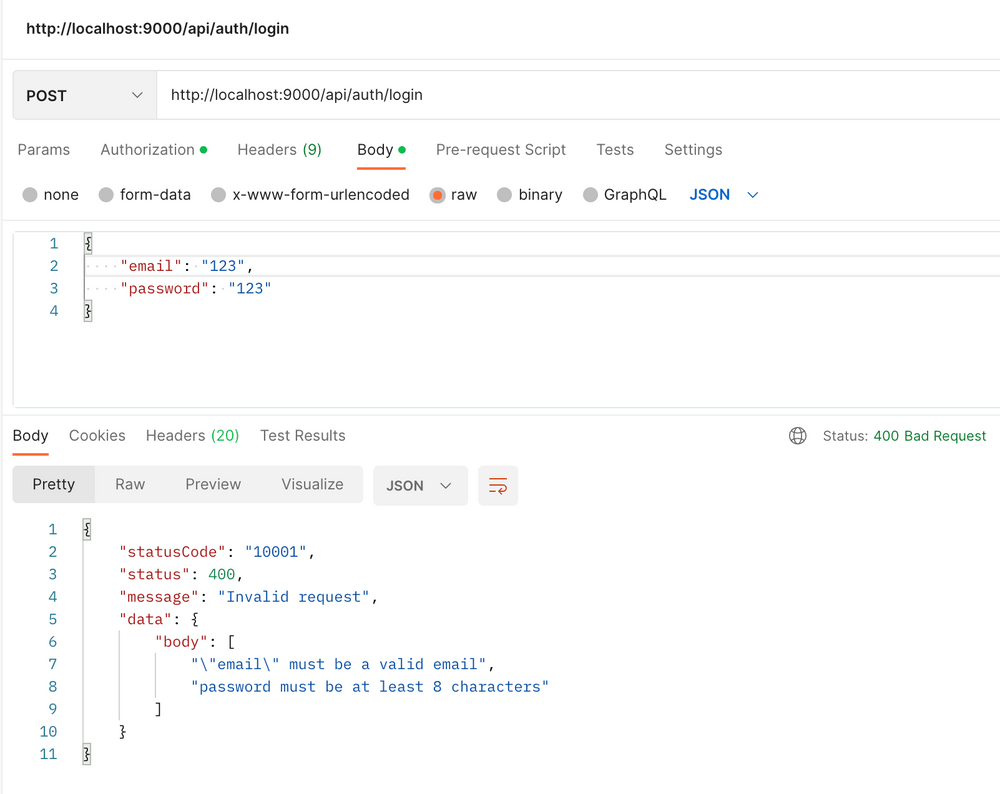Select the raw body radio button
The height and width of the screenshot is (794, 1000).
click(x=437, y=195)
